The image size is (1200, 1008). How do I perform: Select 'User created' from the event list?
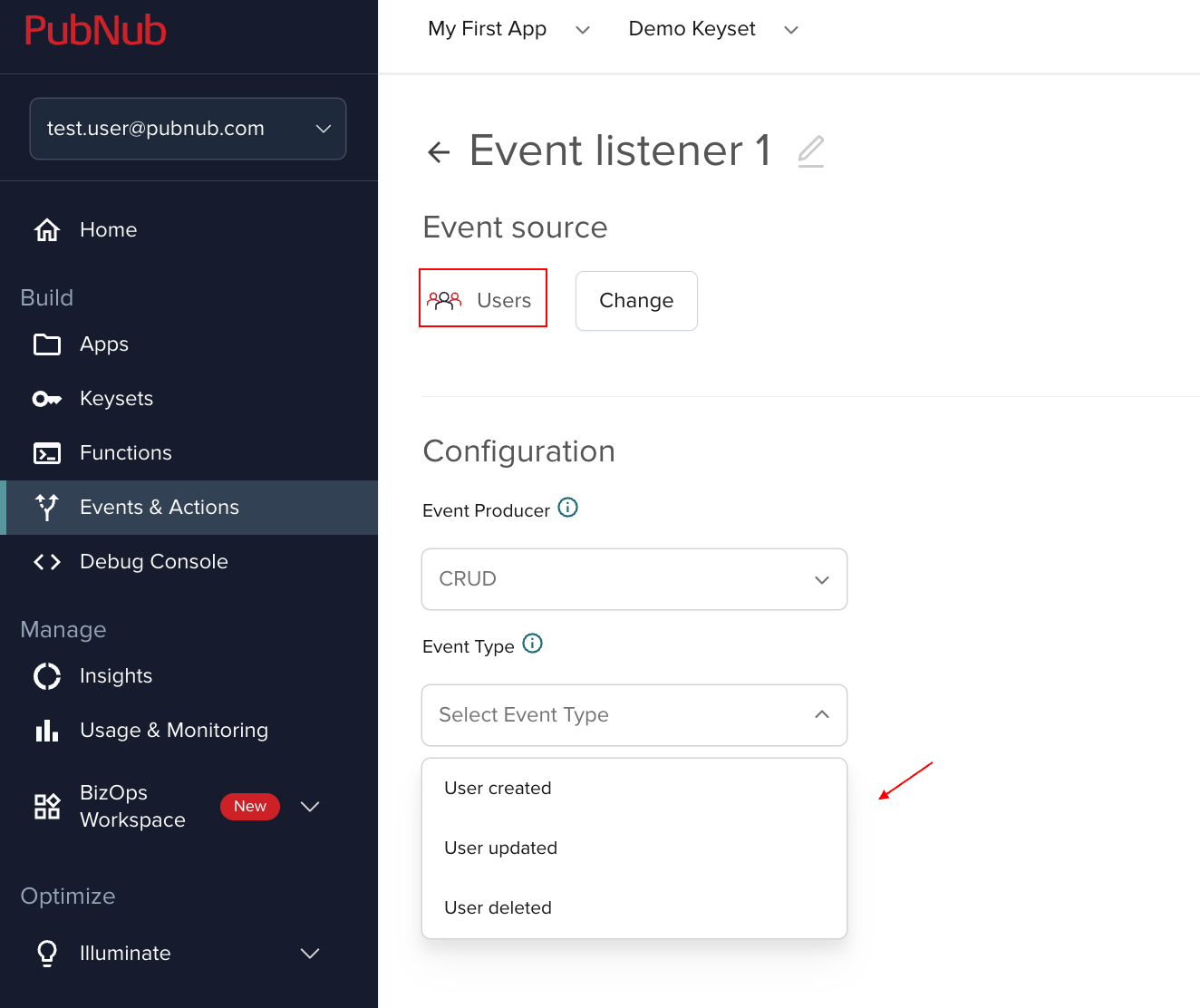pyautogui.click(x=498, y=788)
